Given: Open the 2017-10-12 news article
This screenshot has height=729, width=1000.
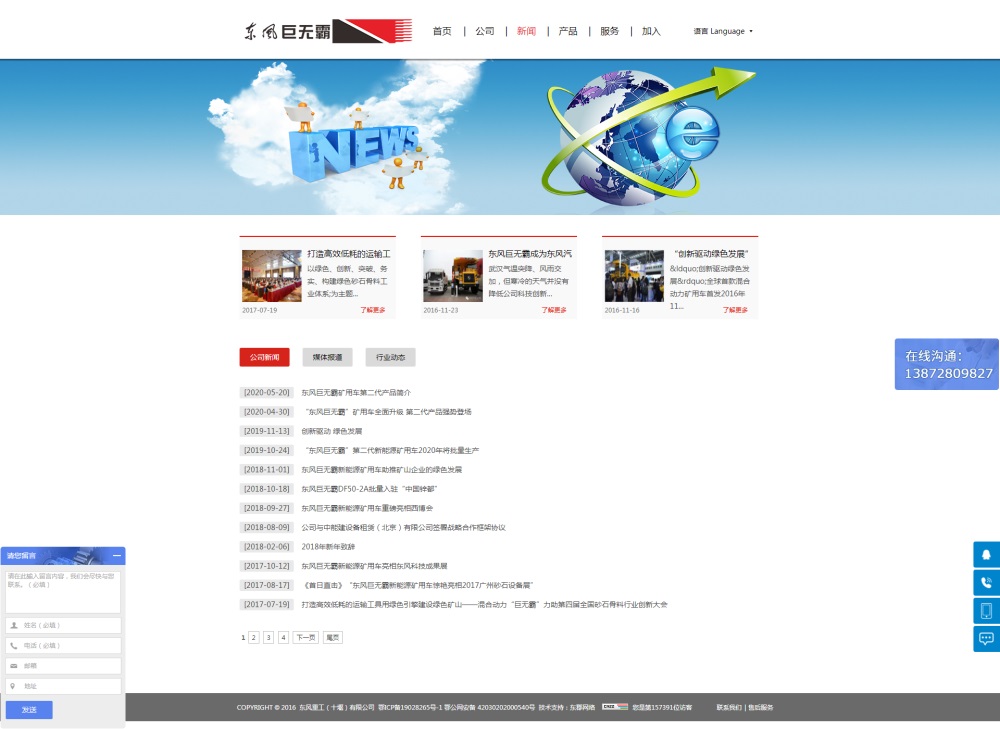Looking at the screenshot, I should click(374, 566).
